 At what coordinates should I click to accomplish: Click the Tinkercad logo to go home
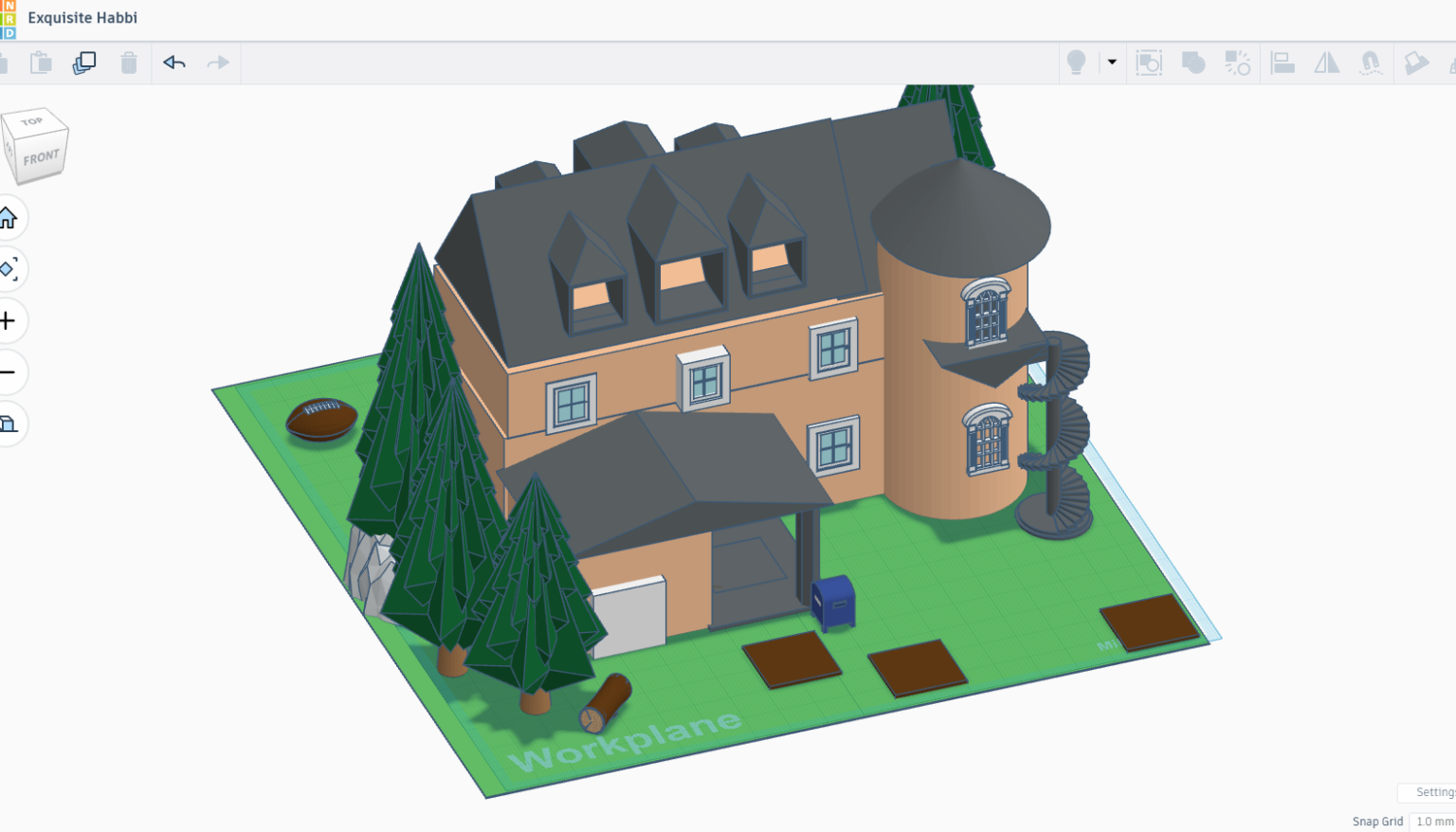[8, 20]
